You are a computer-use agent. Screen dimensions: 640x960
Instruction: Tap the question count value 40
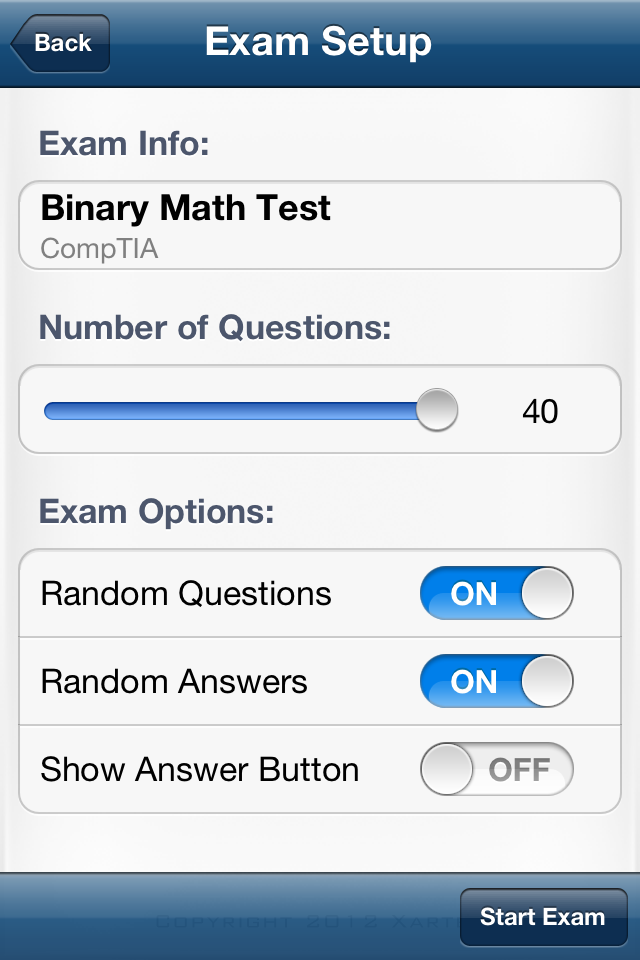click(540, 411)
